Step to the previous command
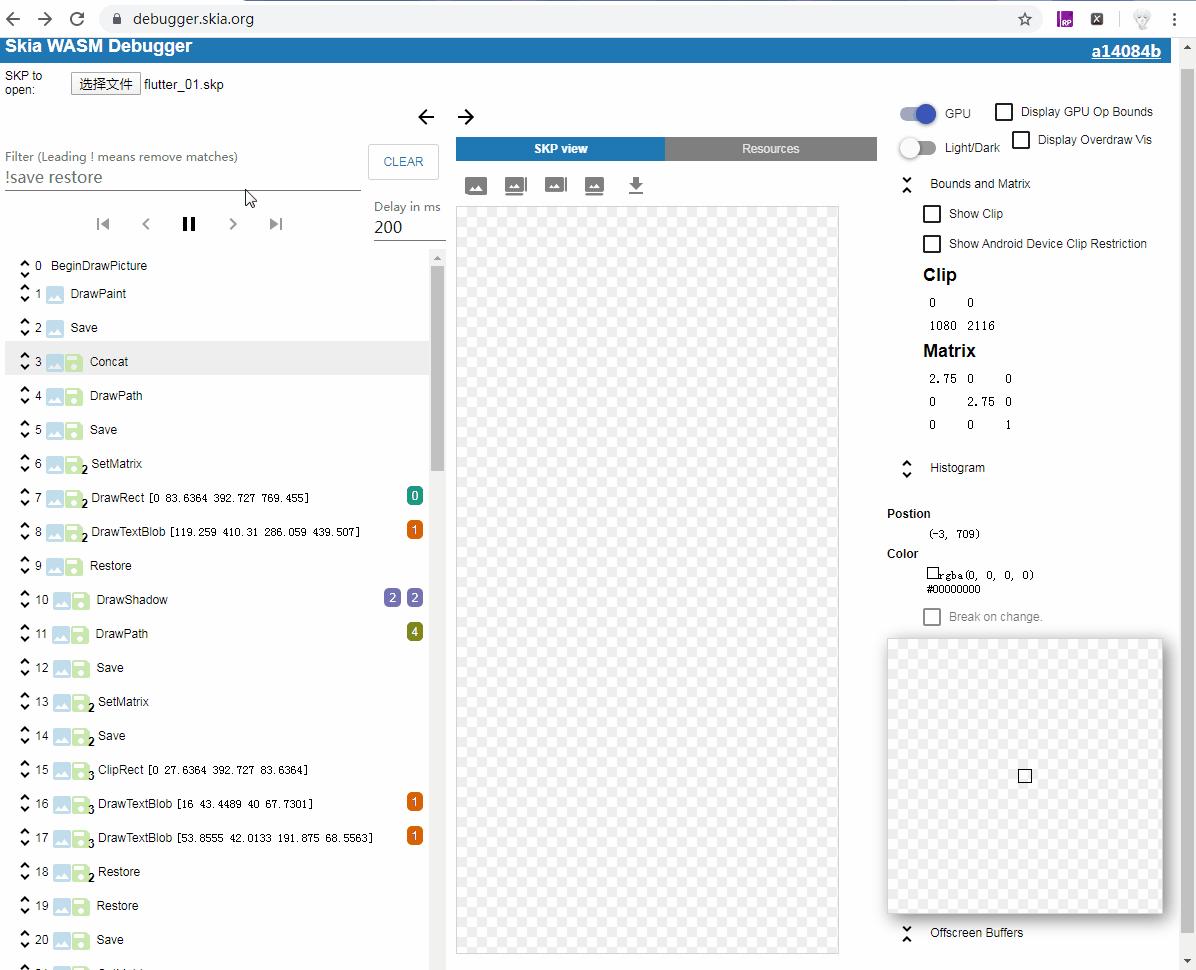The image size is (1196, 970). 146,223
